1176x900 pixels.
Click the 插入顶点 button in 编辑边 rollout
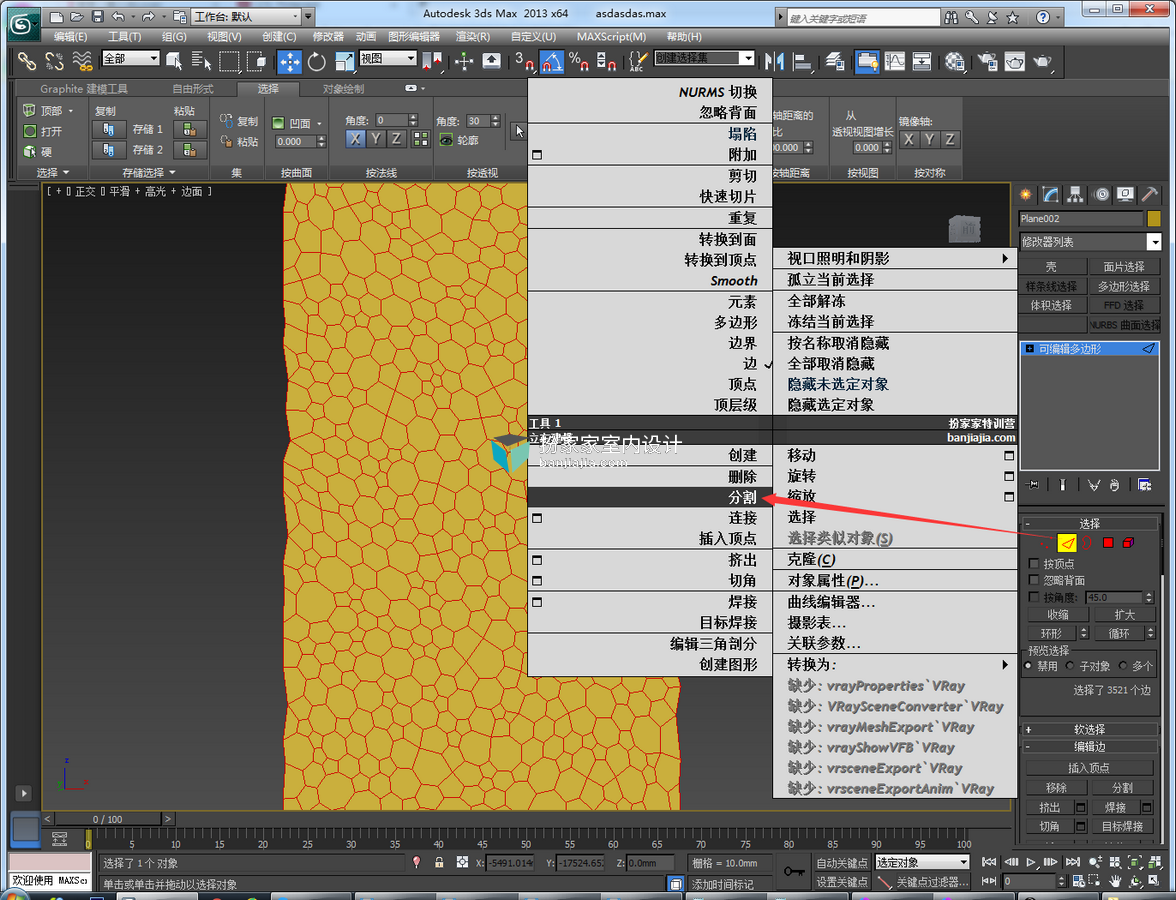(1089, 767)
